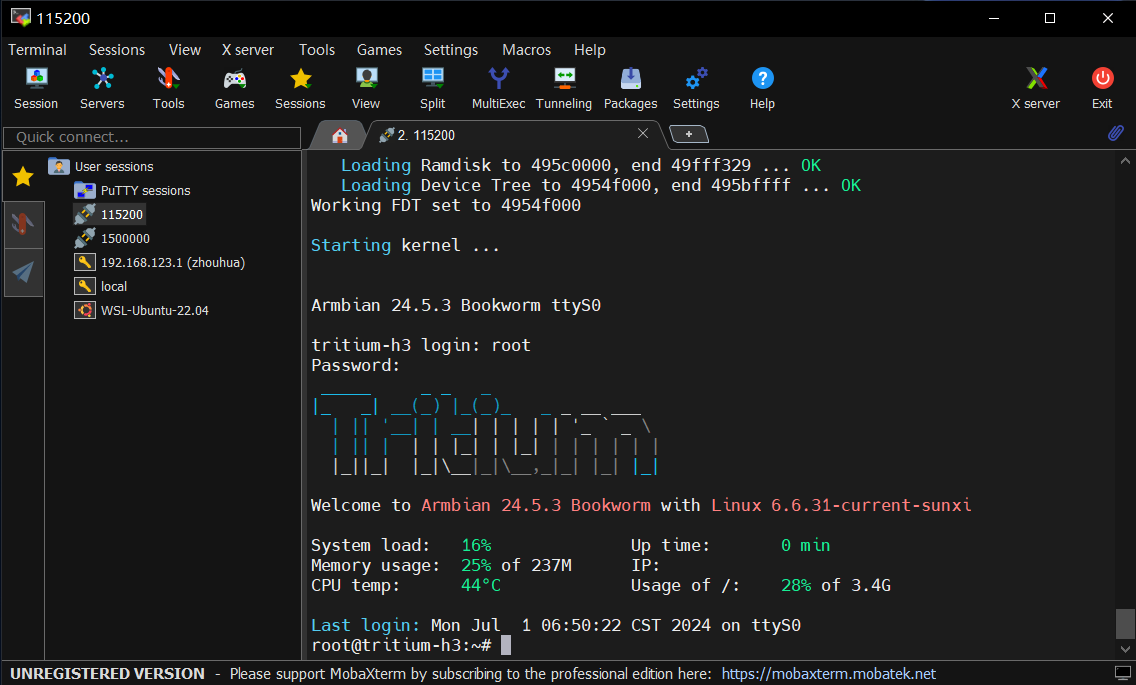Click the MobaXterm title bar app icon
1136x685 pixels.
pos(20,17)
